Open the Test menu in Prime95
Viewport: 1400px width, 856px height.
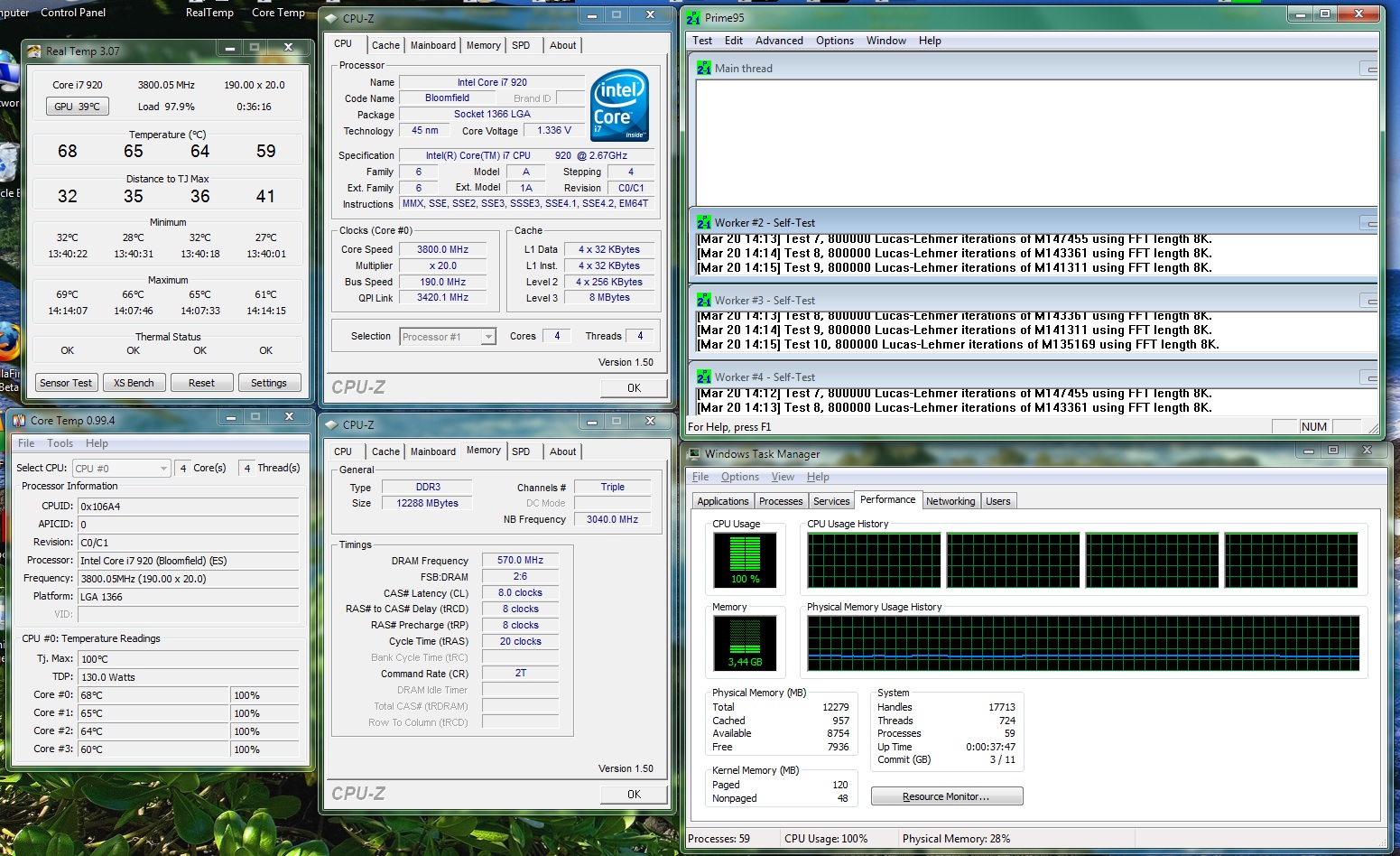tap(702, 41)
